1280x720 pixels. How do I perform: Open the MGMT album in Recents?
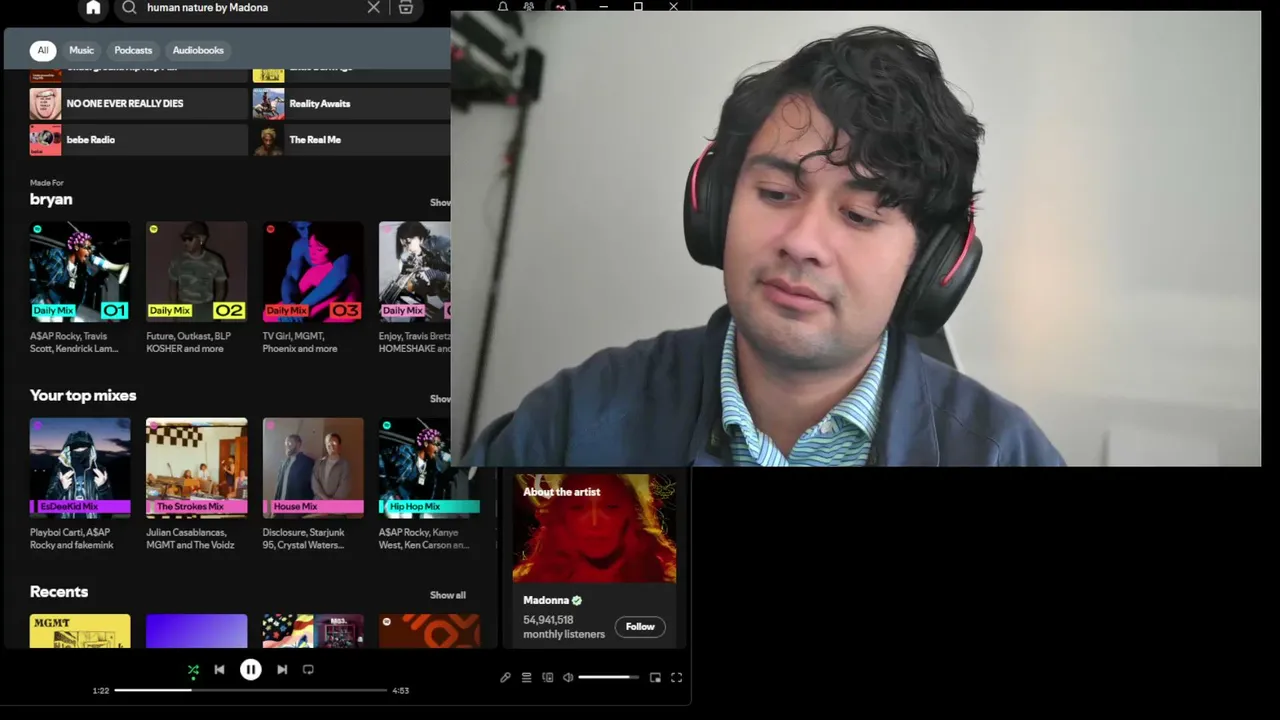coord(80,631)
